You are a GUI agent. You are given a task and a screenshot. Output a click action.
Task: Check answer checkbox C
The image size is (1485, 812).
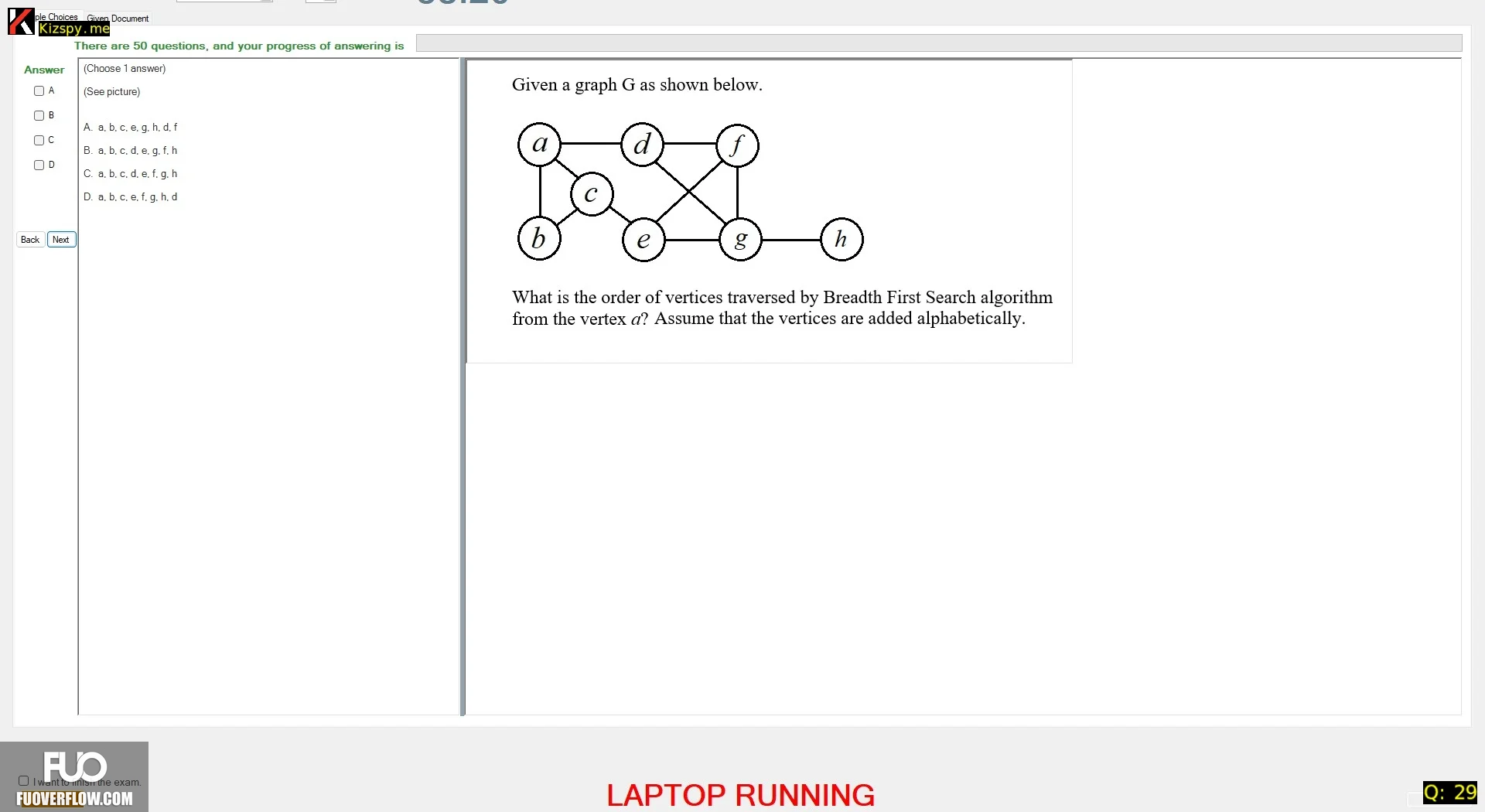39,141
